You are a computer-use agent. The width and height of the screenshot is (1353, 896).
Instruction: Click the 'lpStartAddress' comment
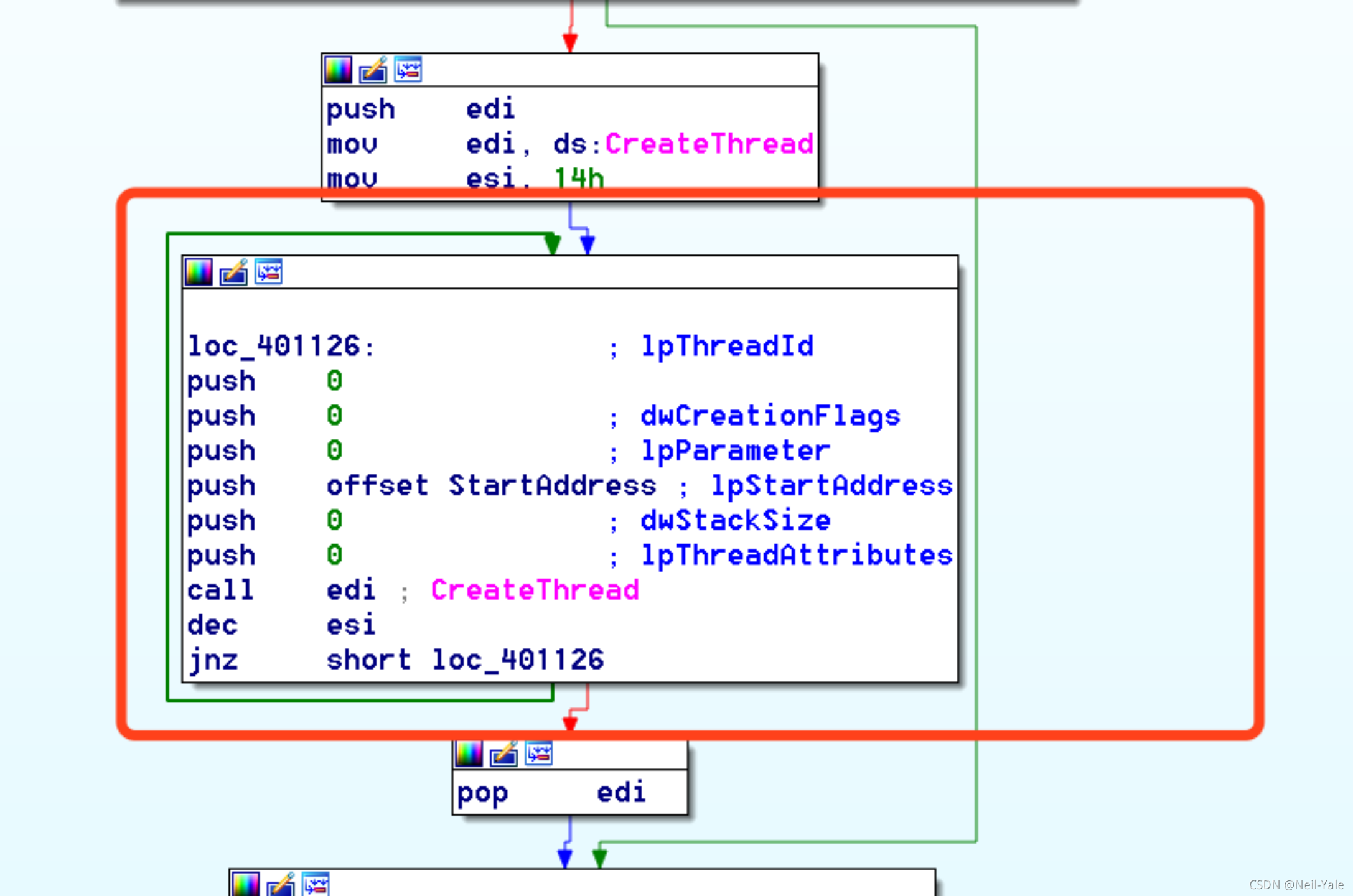(831, 485)
